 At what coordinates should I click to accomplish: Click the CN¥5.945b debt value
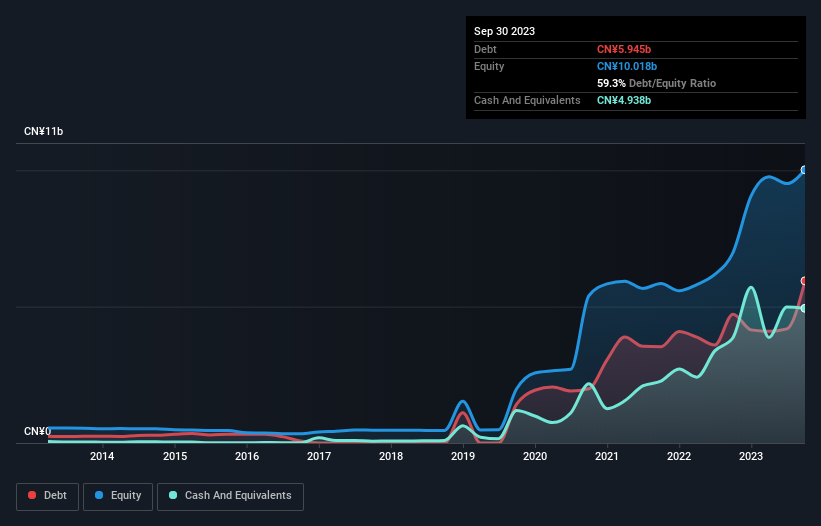click(x=624, y=49)
